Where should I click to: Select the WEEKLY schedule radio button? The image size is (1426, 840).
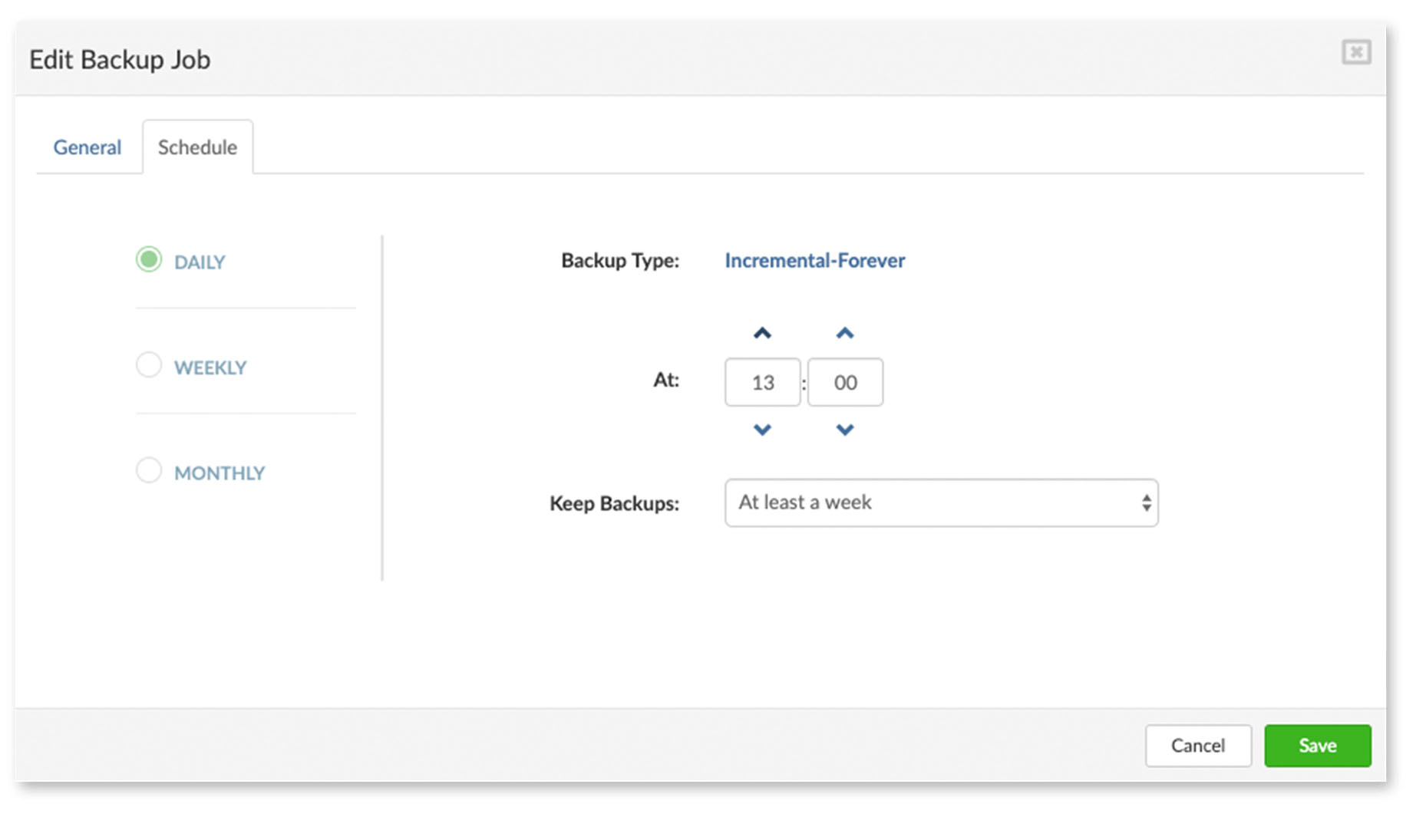pos(149,364)
